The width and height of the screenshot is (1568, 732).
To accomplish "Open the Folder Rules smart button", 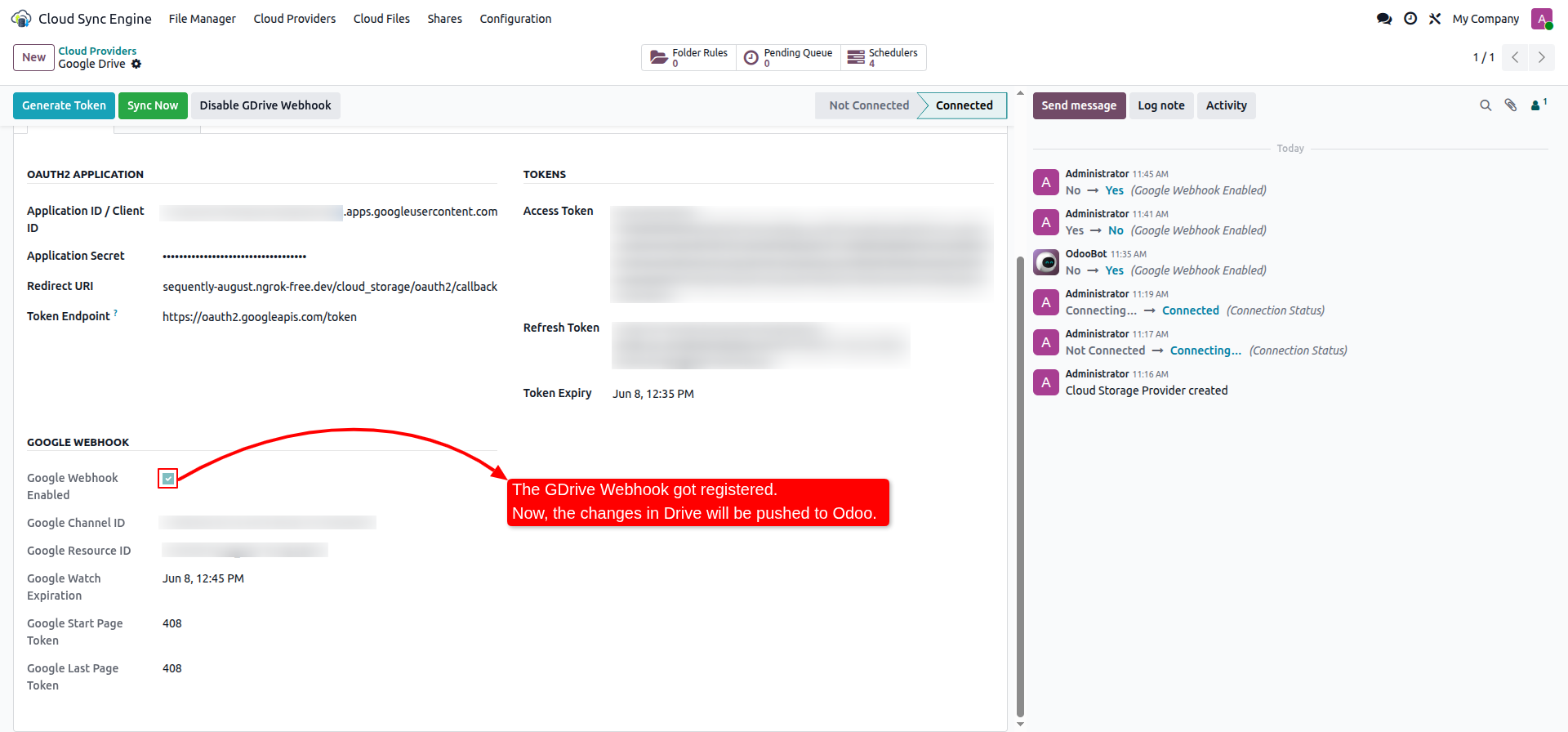I will (688, 57).
